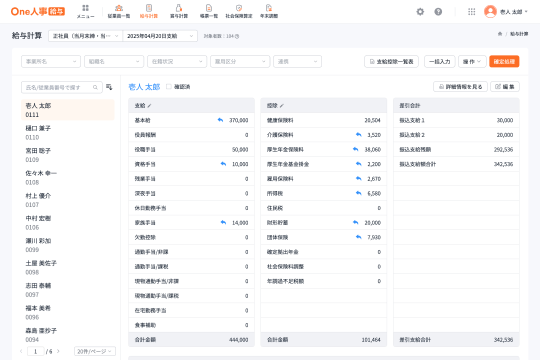Reset 厚生年金保険料 using its blue undo arrow
540x360 pixels.
click(x=356, y=149)
